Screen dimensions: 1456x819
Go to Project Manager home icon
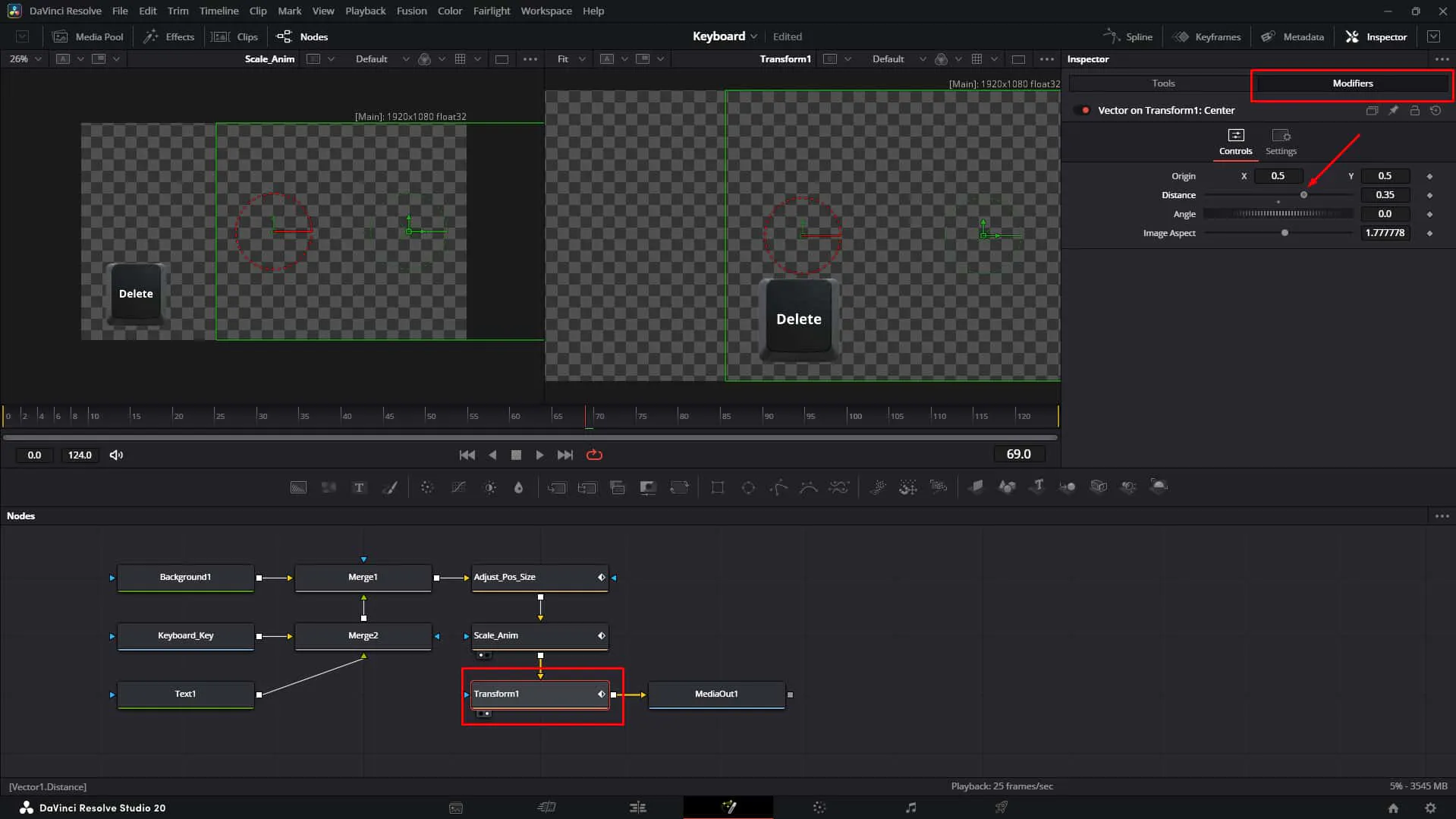1393,808
